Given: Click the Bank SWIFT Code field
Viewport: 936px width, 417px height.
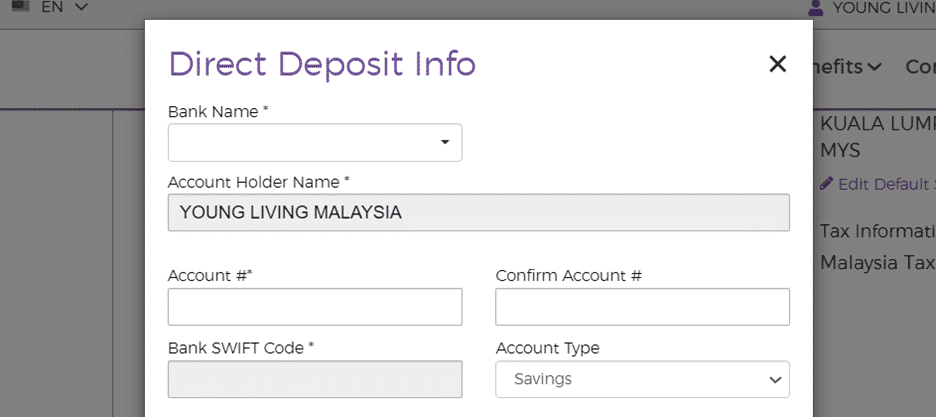Looking at the screenshot, I should pyautogui.click(x=314, y=380).
